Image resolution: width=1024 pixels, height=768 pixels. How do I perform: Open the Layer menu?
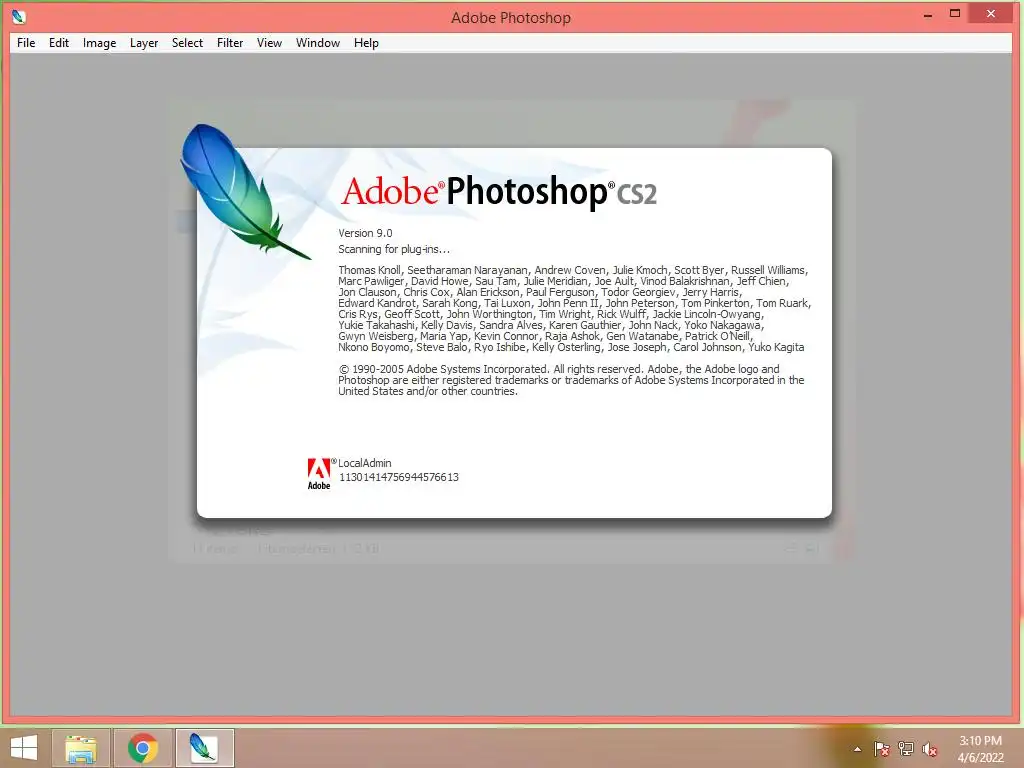click(x=144, y=42)
